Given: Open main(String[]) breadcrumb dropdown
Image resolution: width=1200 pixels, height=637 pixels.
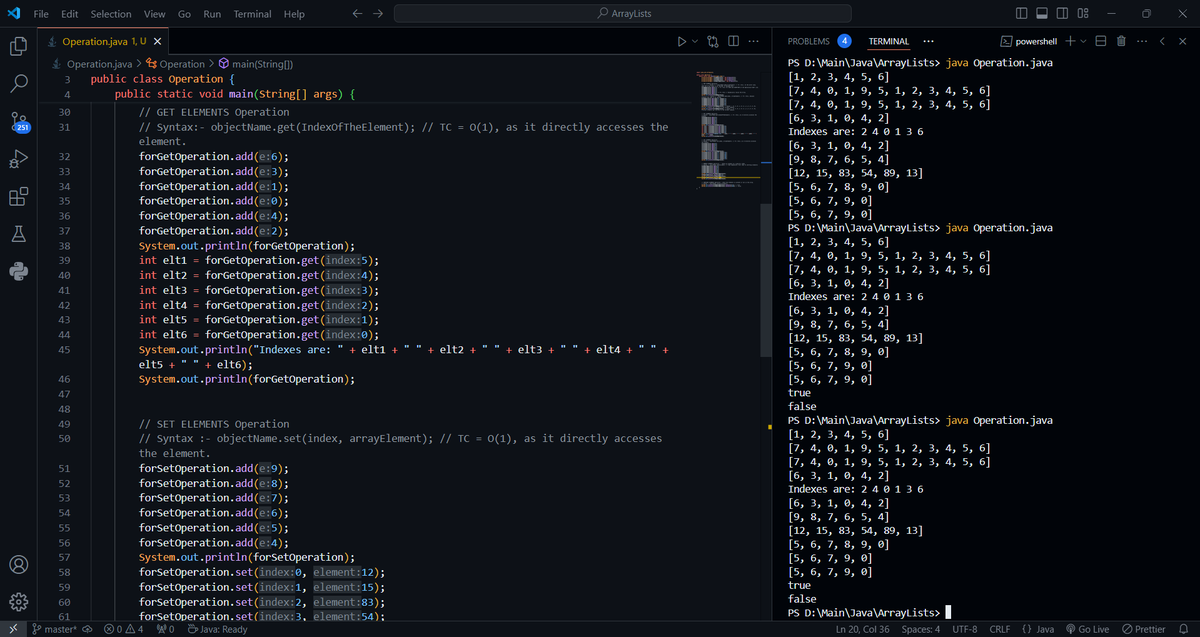Looking at the screenshot, I should [255, 64].
